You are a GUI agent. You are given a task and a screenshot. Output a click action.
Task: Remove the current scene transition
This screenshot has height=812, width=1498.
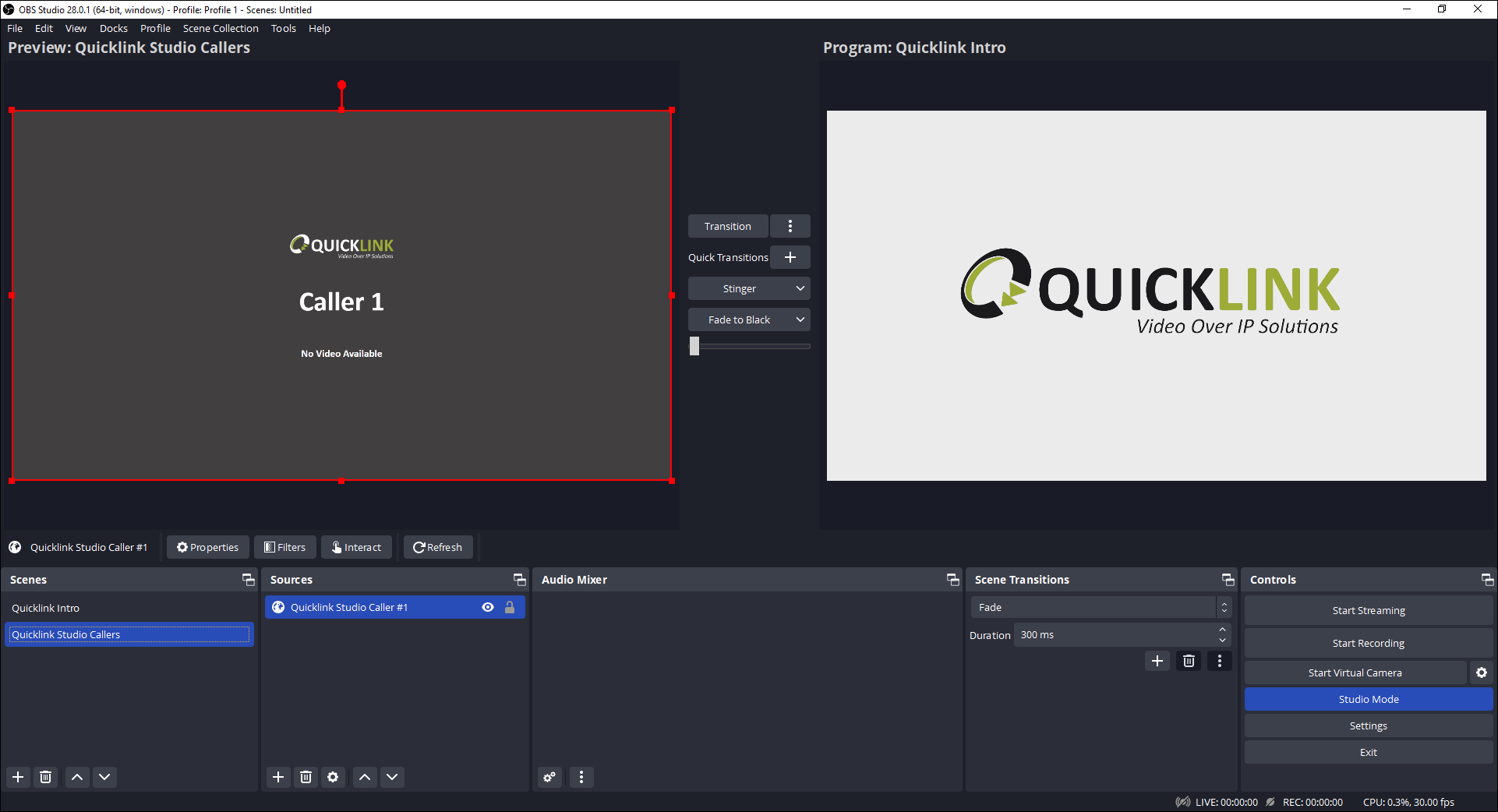pos(1189,661)
